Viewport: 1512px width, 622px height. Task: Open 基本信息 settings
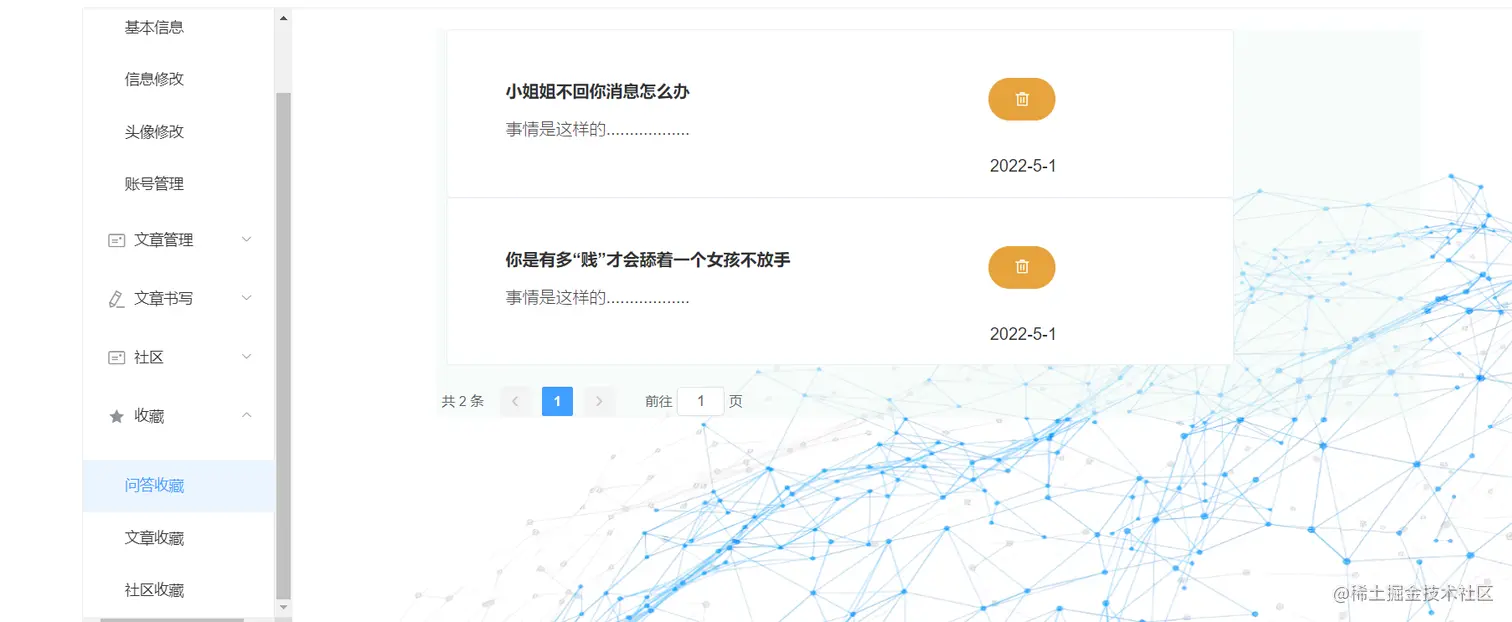(153, 27)
